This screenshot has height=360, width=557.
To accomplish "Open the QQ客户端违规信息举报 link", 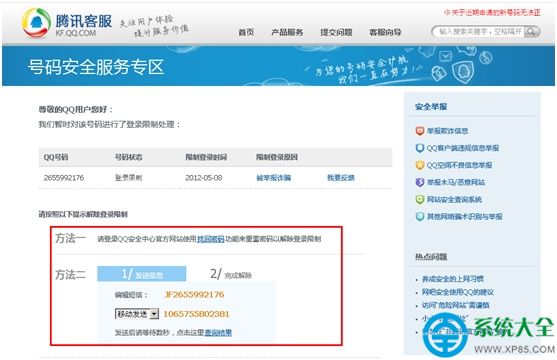I will coord(463,148).
